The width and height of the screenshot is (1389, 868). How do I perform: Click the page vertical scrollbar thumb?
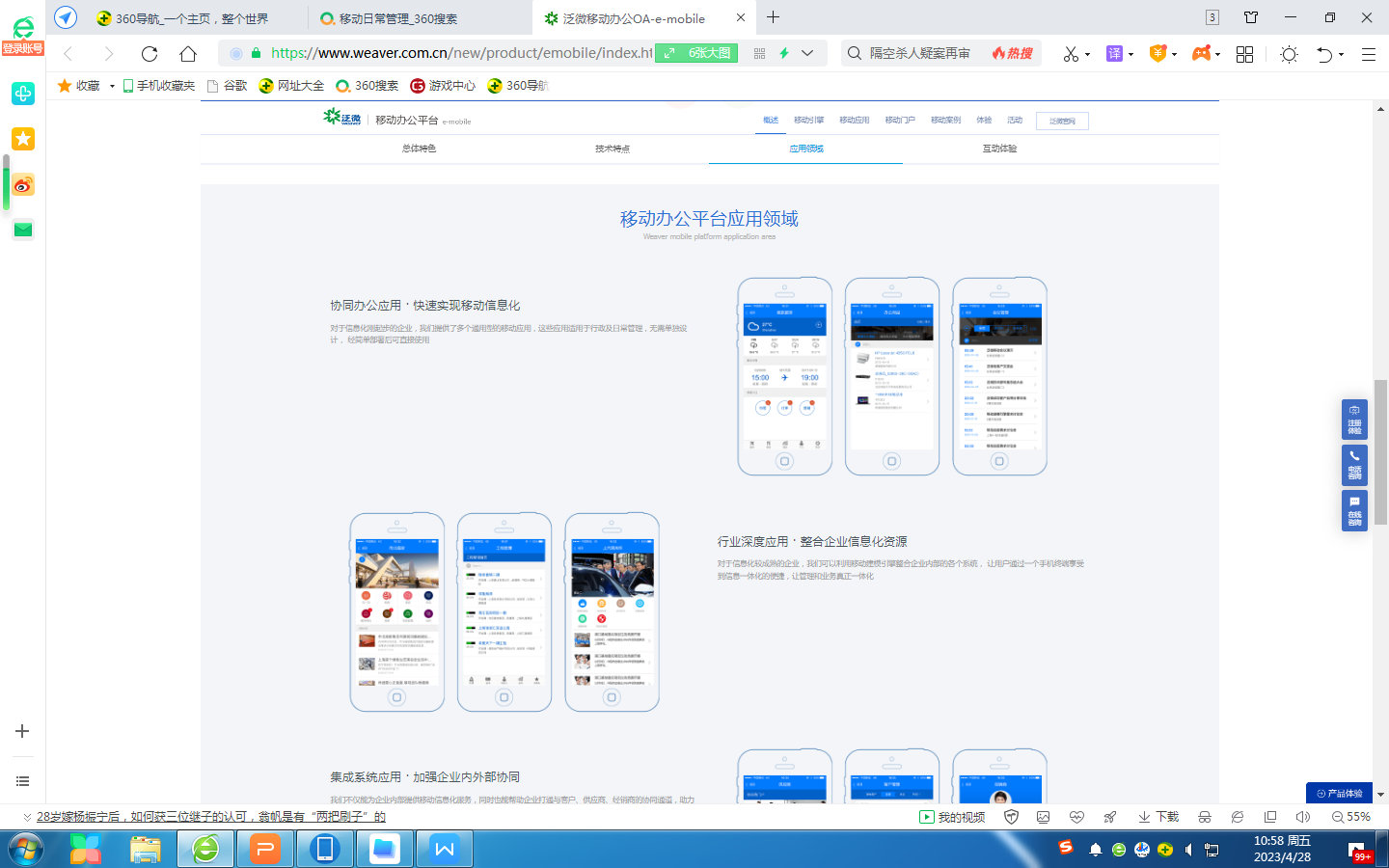click(1380, 452)
